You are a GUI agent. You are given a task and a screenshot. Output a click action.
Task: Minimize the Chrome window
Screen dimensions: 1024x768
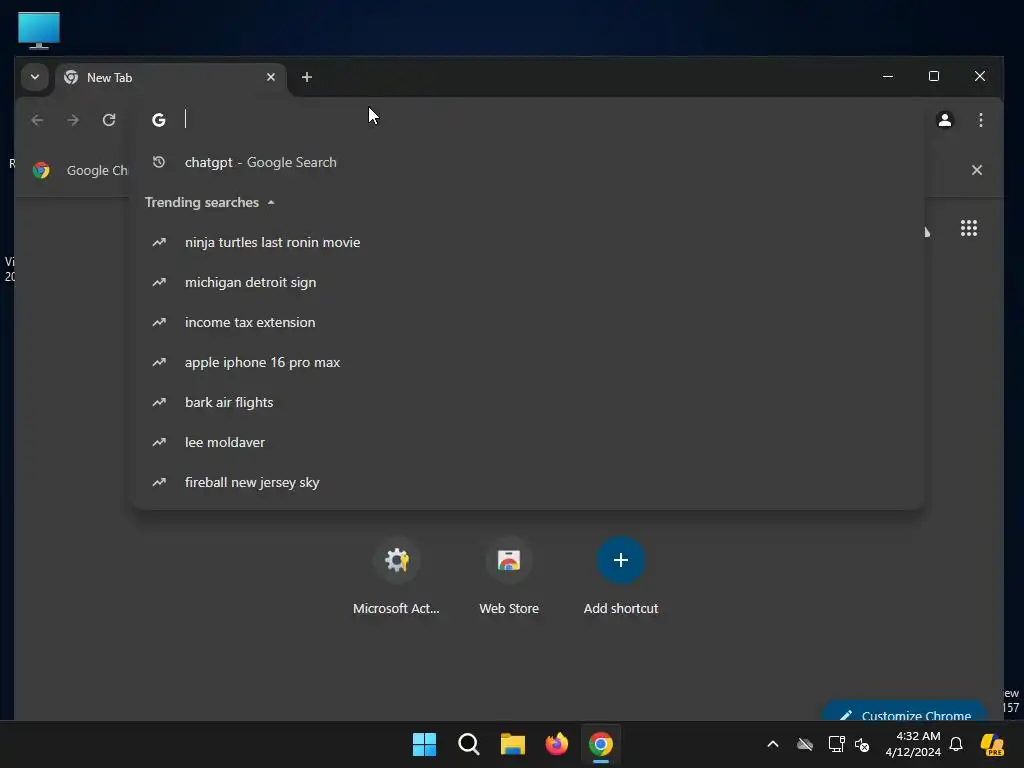(888, 76)
